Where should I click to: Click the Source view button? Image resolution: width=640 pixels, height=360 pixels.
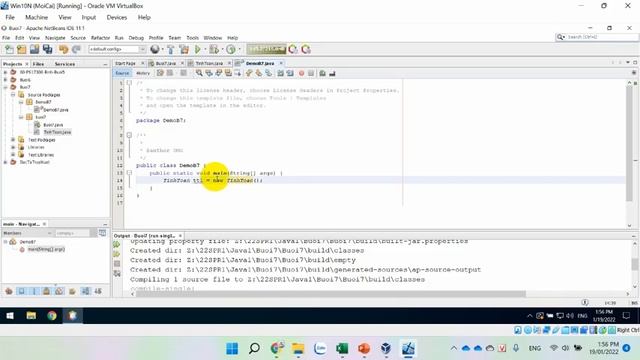pos(122,73)
